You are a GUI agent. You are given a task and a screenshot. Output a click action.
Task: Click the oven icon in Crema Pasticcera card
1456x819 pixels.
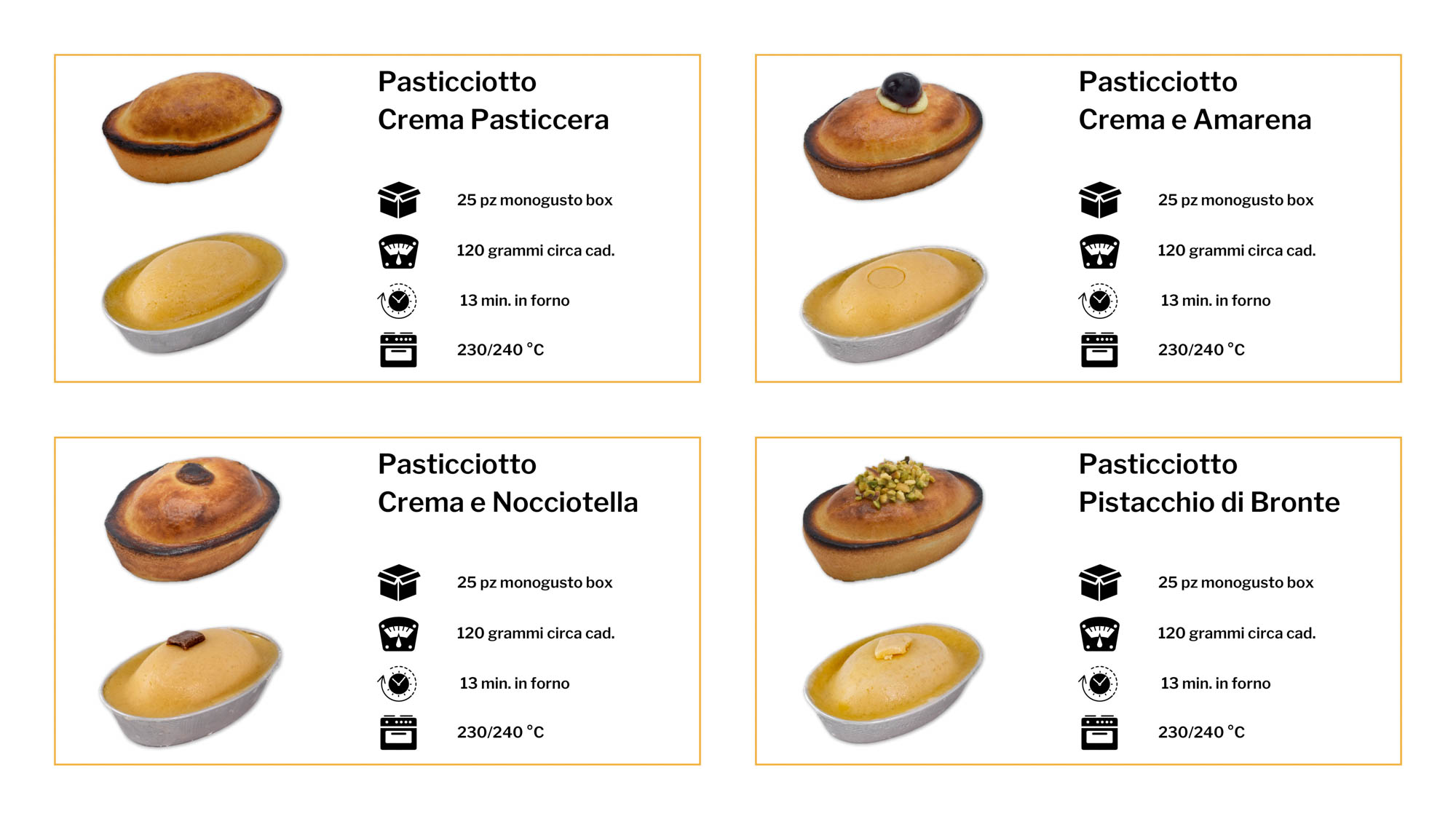[398, 350]
